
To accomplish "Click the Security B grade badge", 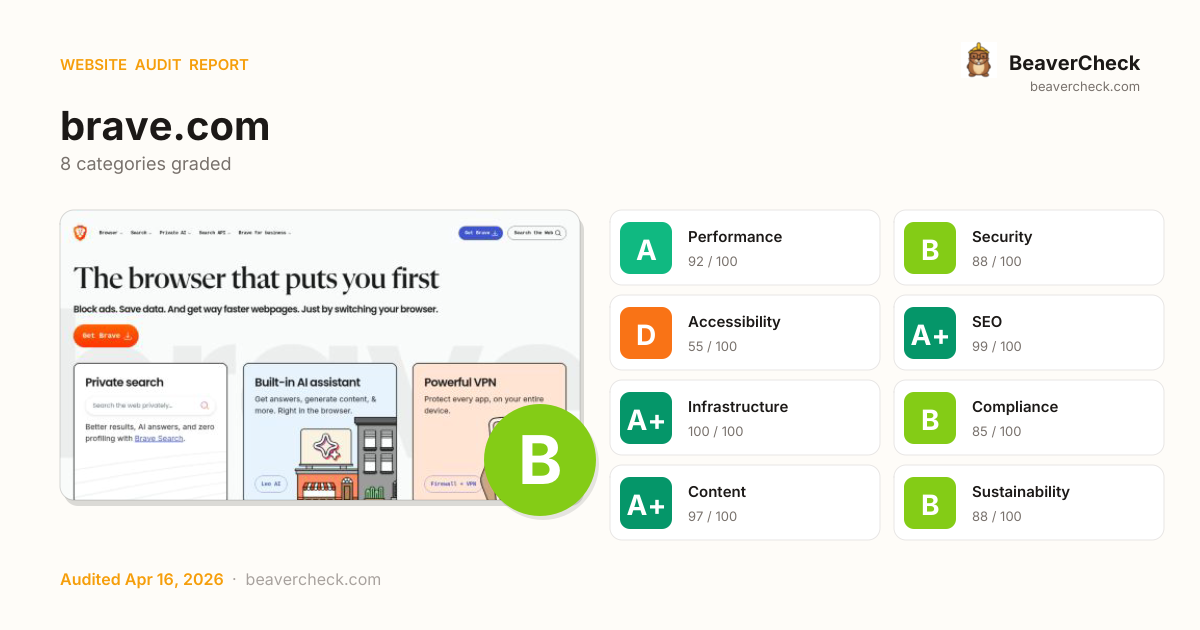I will [930, 248].
